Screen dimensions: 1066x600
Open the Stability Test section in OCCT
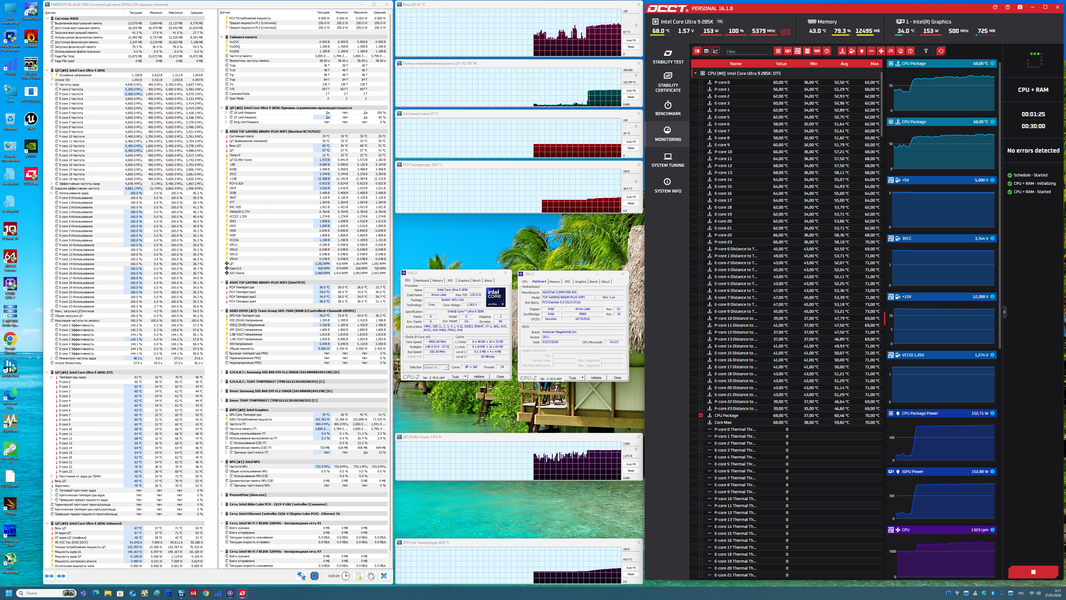668,56
